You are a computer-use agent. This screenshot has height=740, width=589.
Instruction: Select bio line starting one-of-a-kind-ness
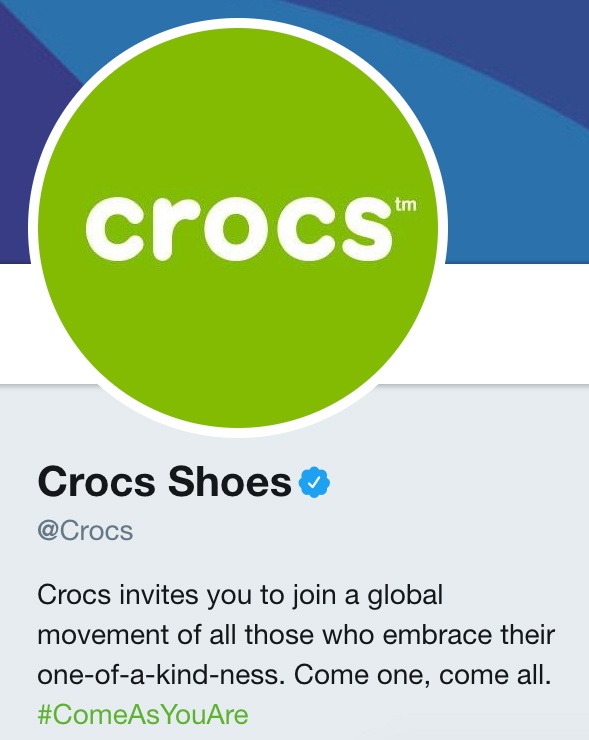click(294, 675)
